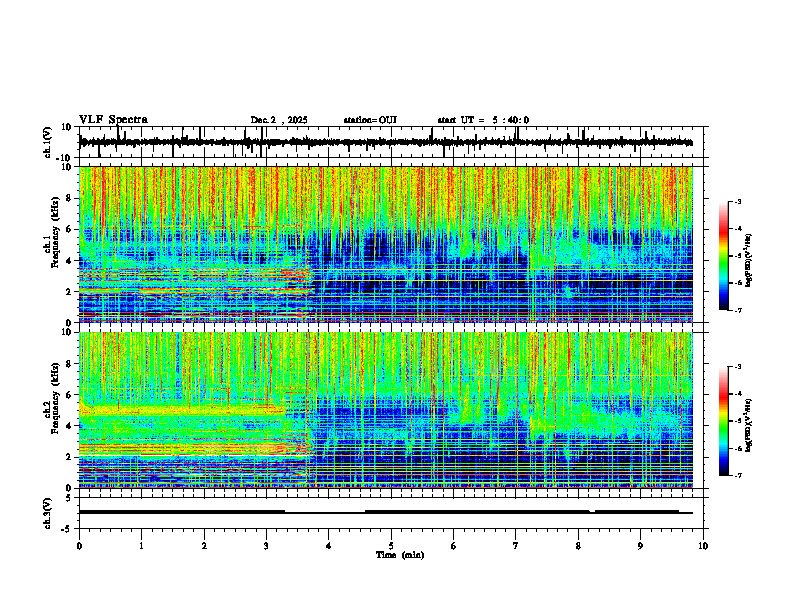This screenshot has height=612, width=792.
Task: Click time axis tick label "1"
Action: [141, 546]
